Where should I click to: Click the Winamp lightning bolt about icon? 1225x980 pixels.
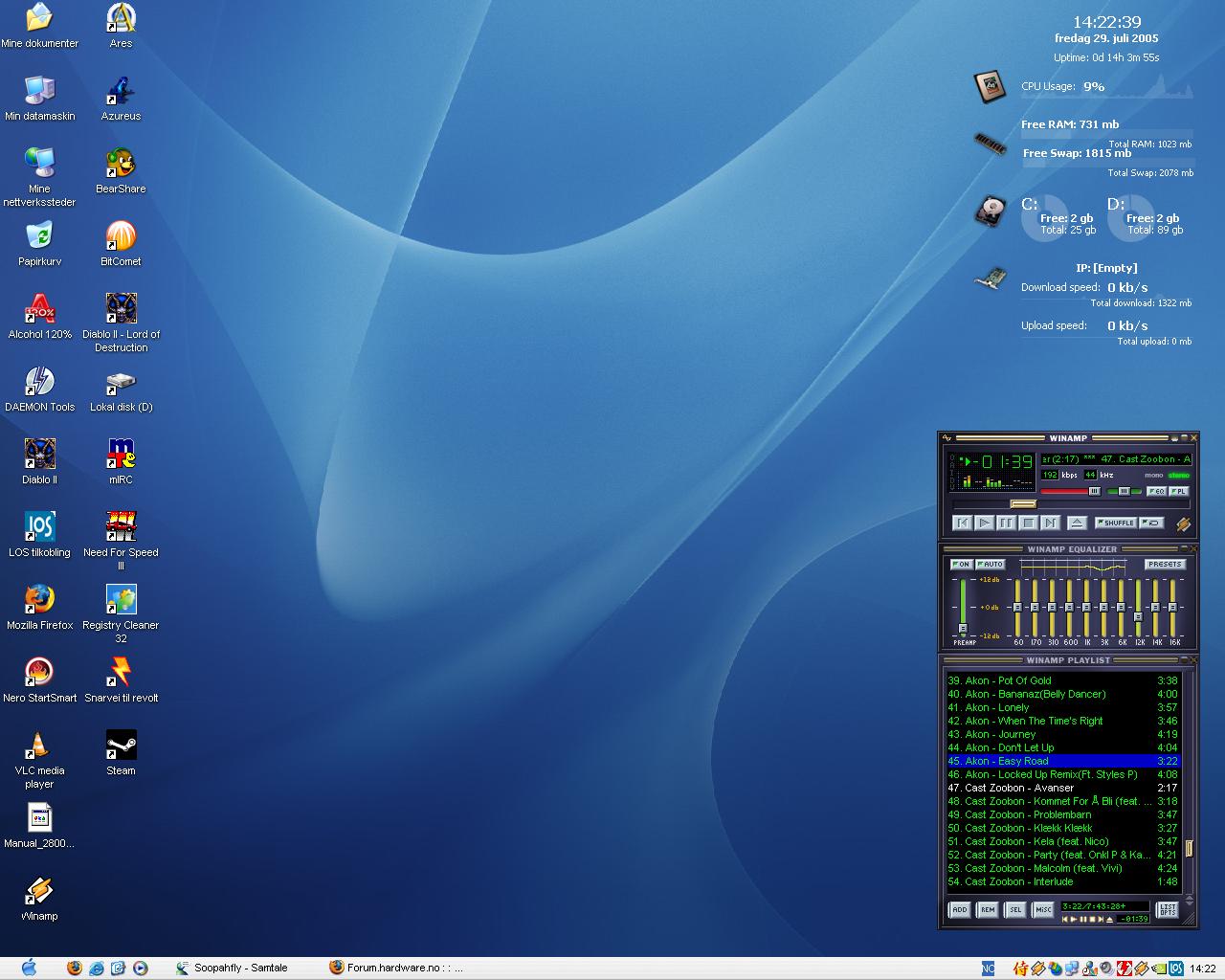pos(1183,524)
